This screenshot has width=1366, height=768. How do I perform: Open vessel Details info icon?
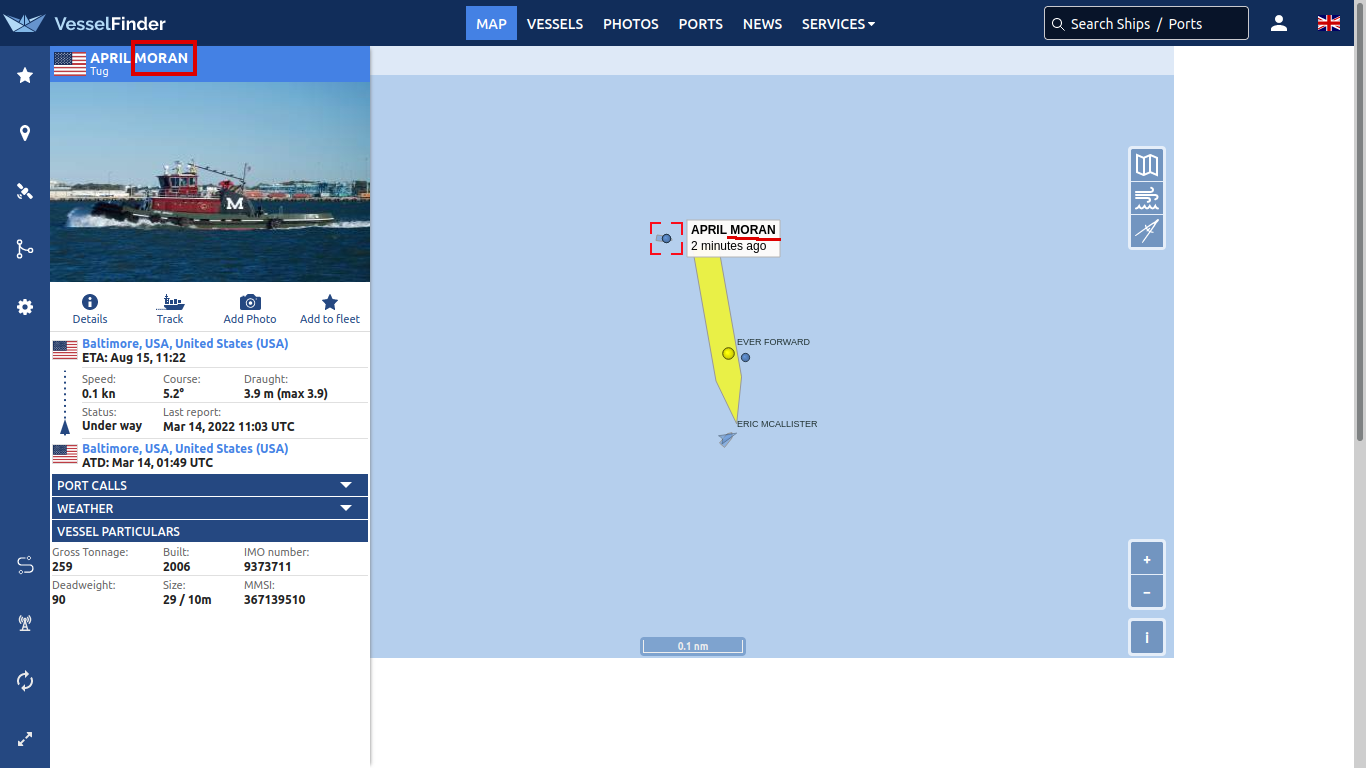[90, 309]
